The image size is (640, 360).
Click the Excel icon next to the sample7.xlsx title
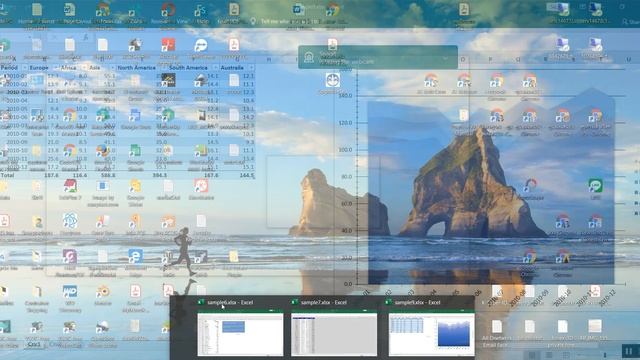coord(295,302)
